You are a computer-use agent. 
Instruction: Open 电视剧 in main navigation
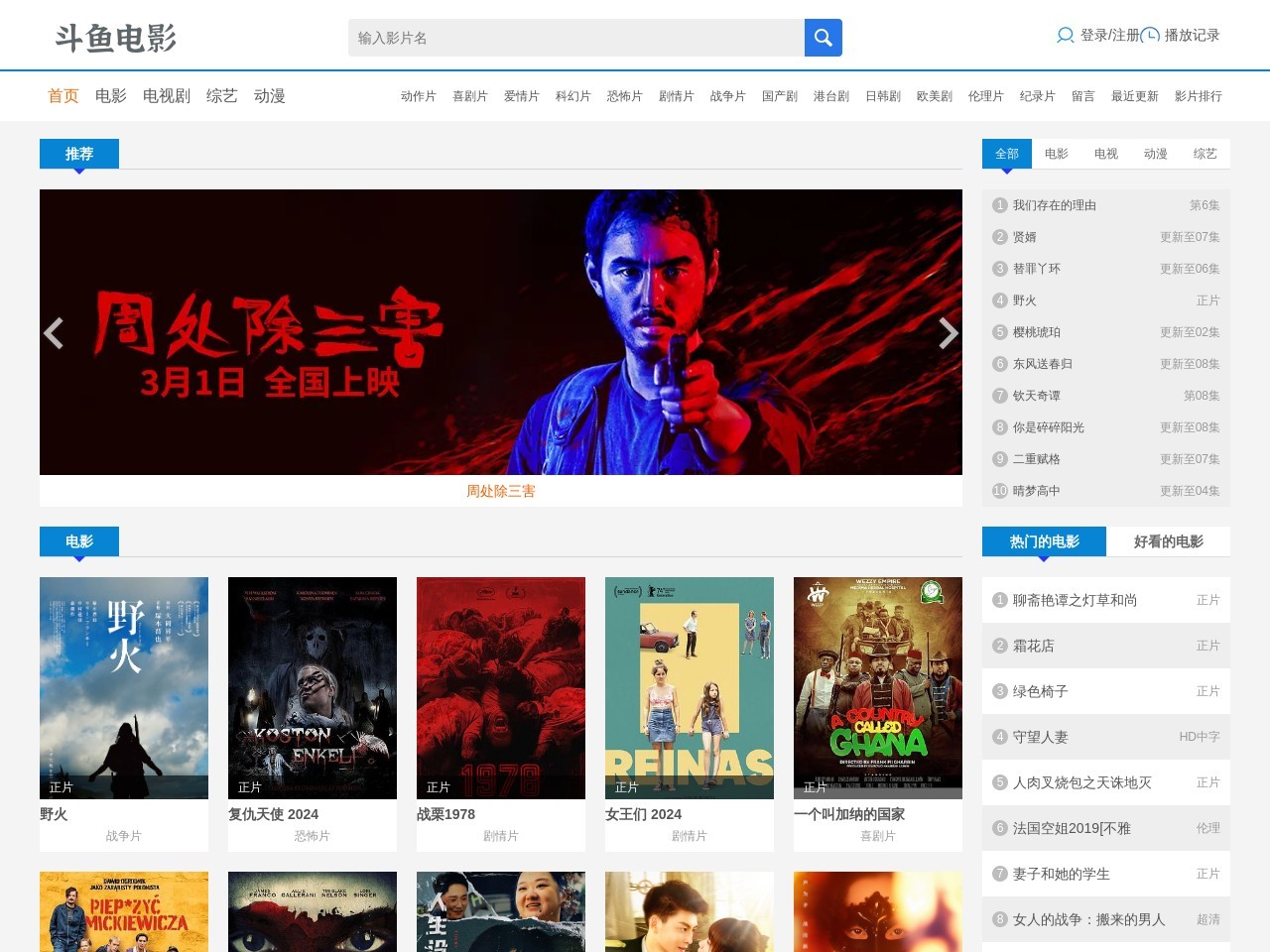click(x=166, y=96)
